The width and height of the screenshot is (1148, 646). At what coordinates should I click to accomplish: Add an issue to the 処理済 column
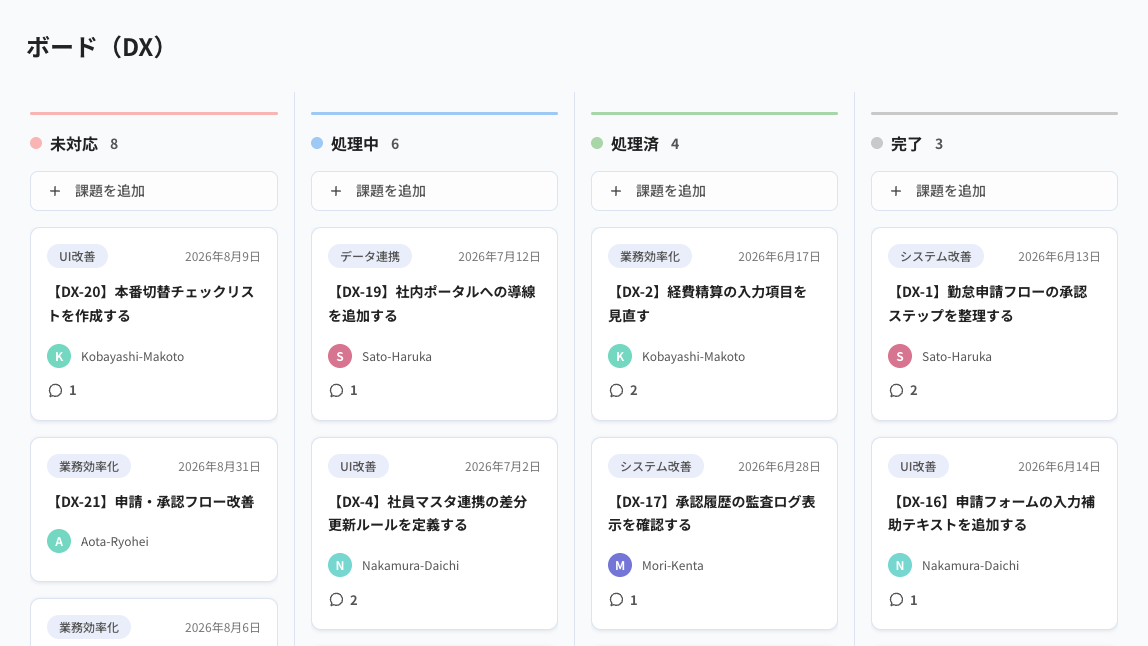(715, 191)
